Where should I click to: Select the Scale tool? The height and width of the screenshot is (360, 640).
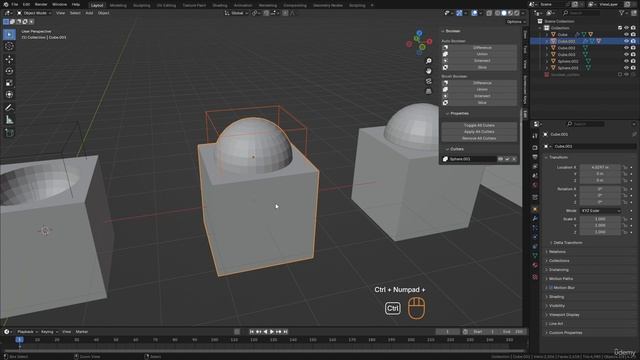[x=9, y=83]
